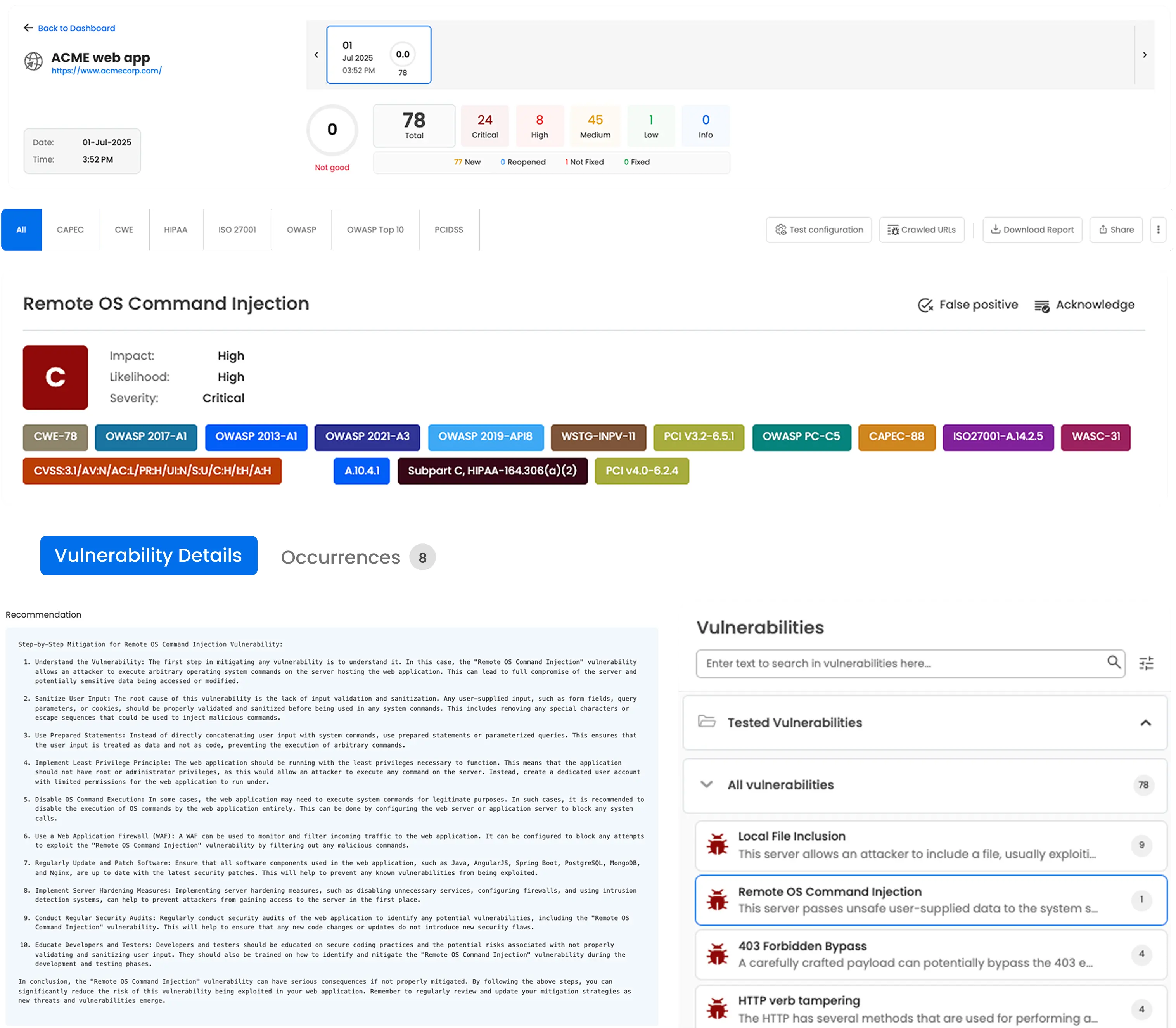Collapse the All vulnerabilities list
The width and height of the screenshot is (1176, 1028).
click(707, 784)
